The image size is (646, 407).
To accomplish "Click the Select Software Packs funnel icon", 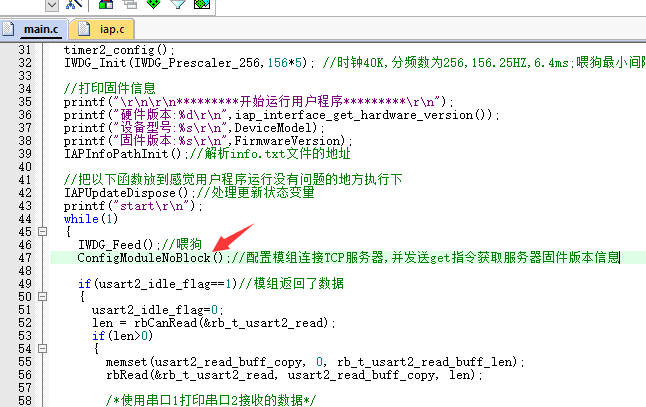I will point(178,4).
